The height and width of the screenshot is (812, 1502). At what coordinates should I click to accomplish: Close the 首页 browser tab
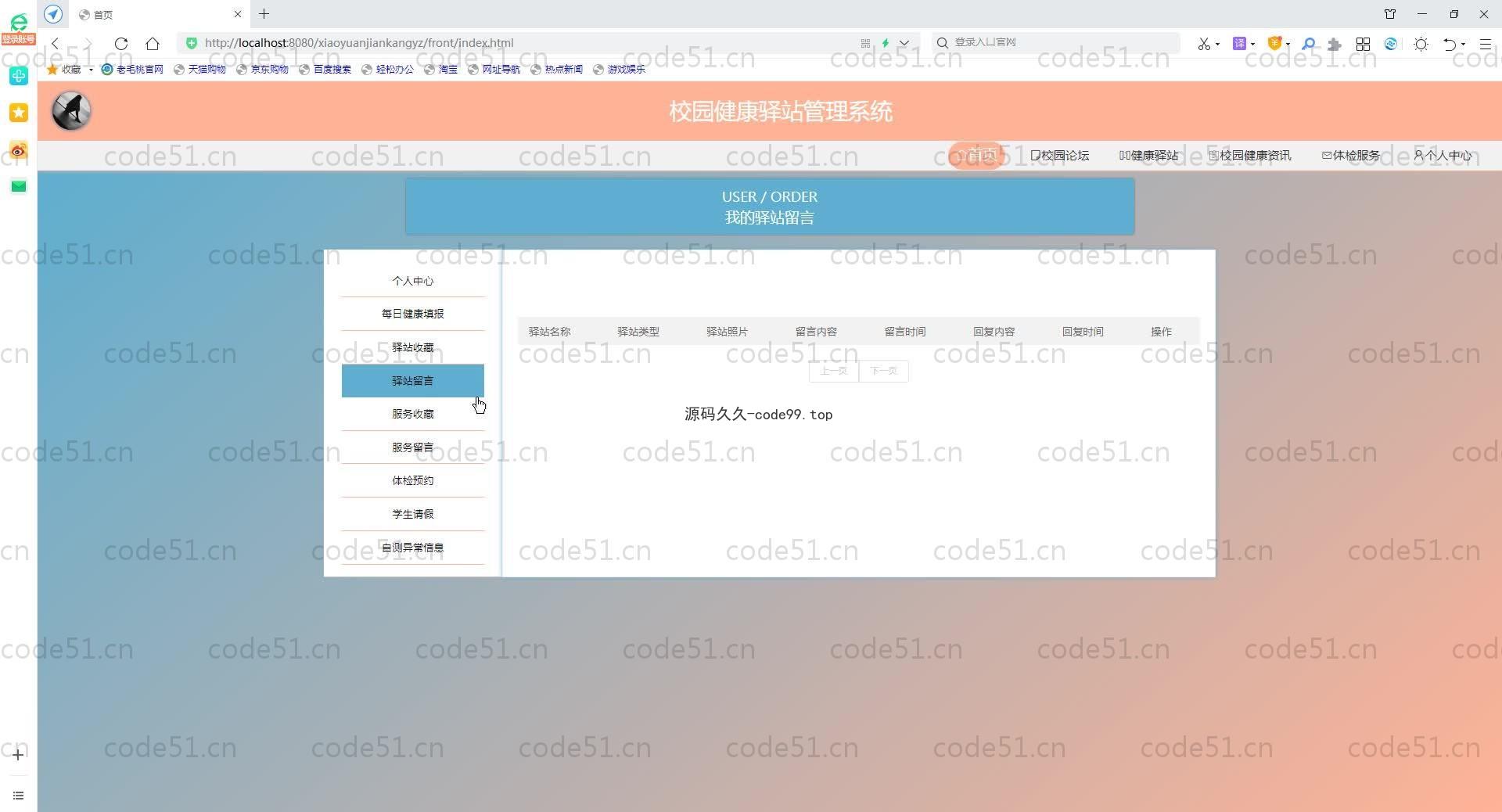(x=238, y=14)
